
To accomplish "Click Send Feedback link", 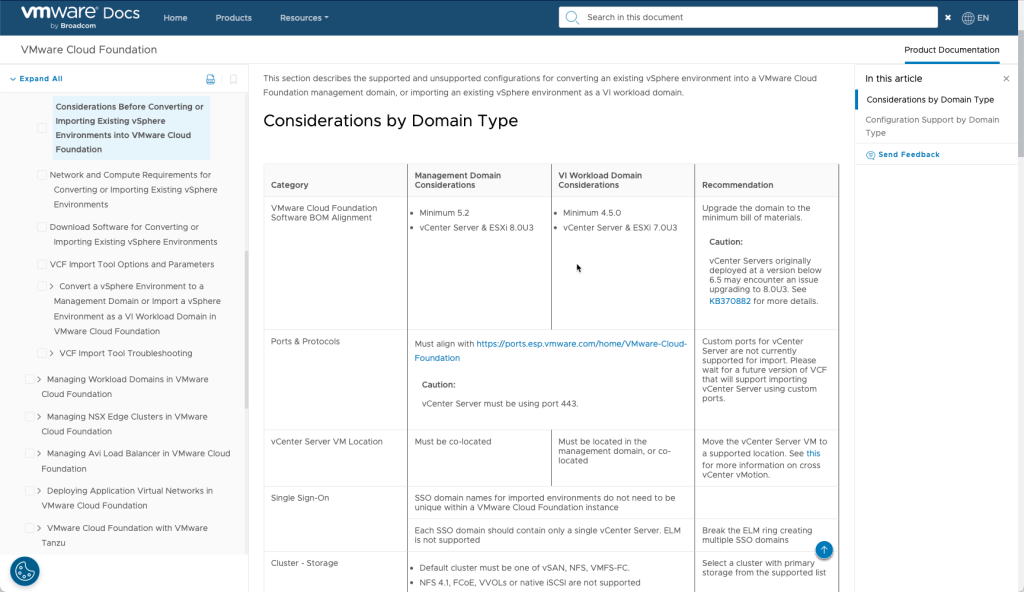I will pos(908,155).
